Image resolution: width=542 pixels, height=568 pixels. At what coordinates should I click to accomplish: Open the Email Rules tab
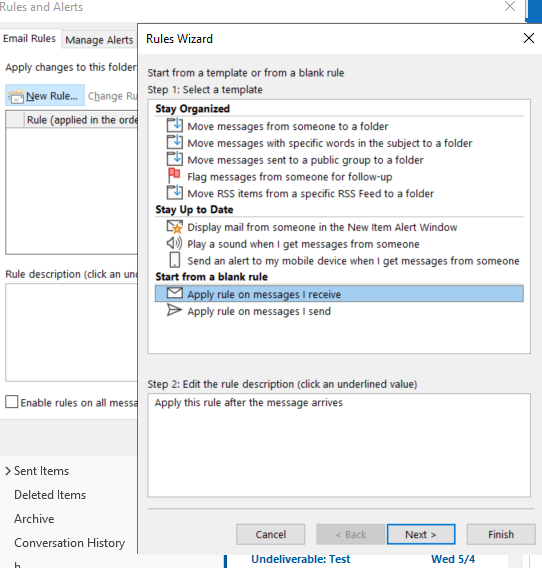(x=30, y=38)
